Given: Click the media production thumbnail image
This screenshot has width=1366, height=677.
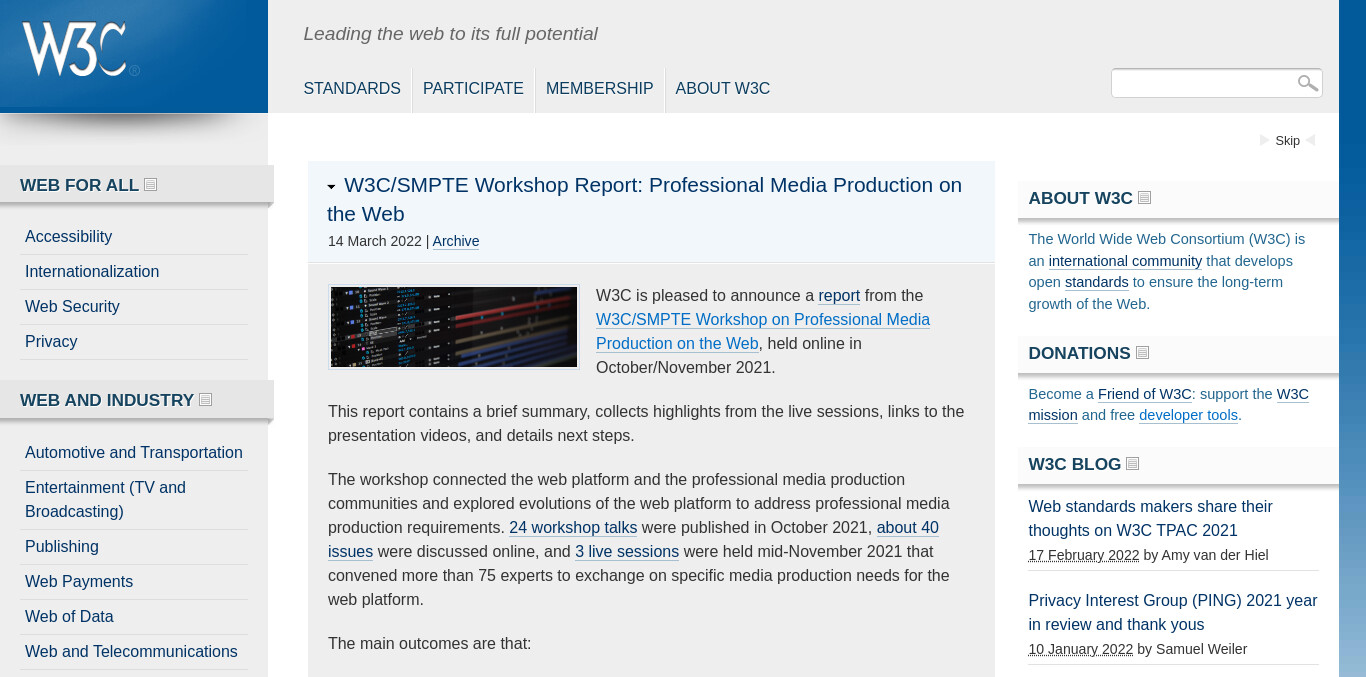Looking at the screenshot, I should [x=454, y=327].
